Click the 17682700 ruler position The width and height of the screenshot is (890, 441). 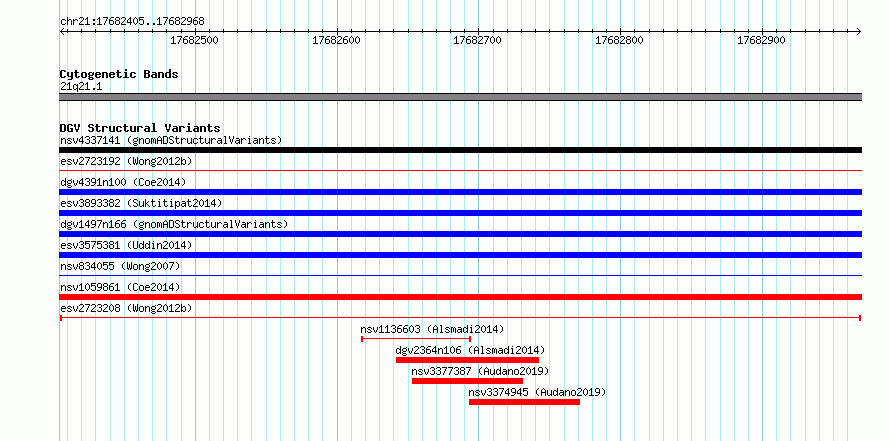pyautogui.click(x=478, y=40)
